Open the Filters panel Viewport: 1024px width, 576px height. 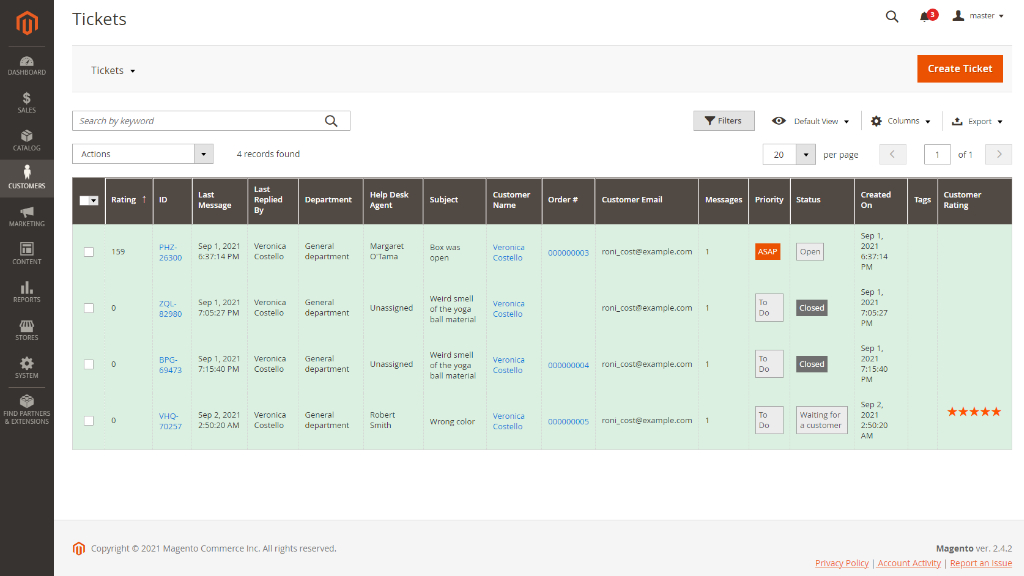pos(724,121)
